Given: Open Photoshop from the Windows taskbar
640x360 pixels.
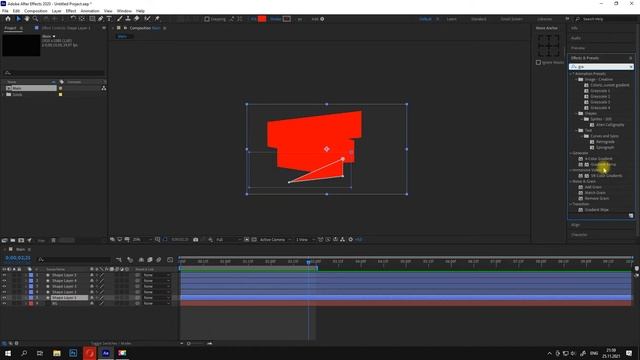Looking at the screenshot, I should pyautogui.click(x=73, y=353).
